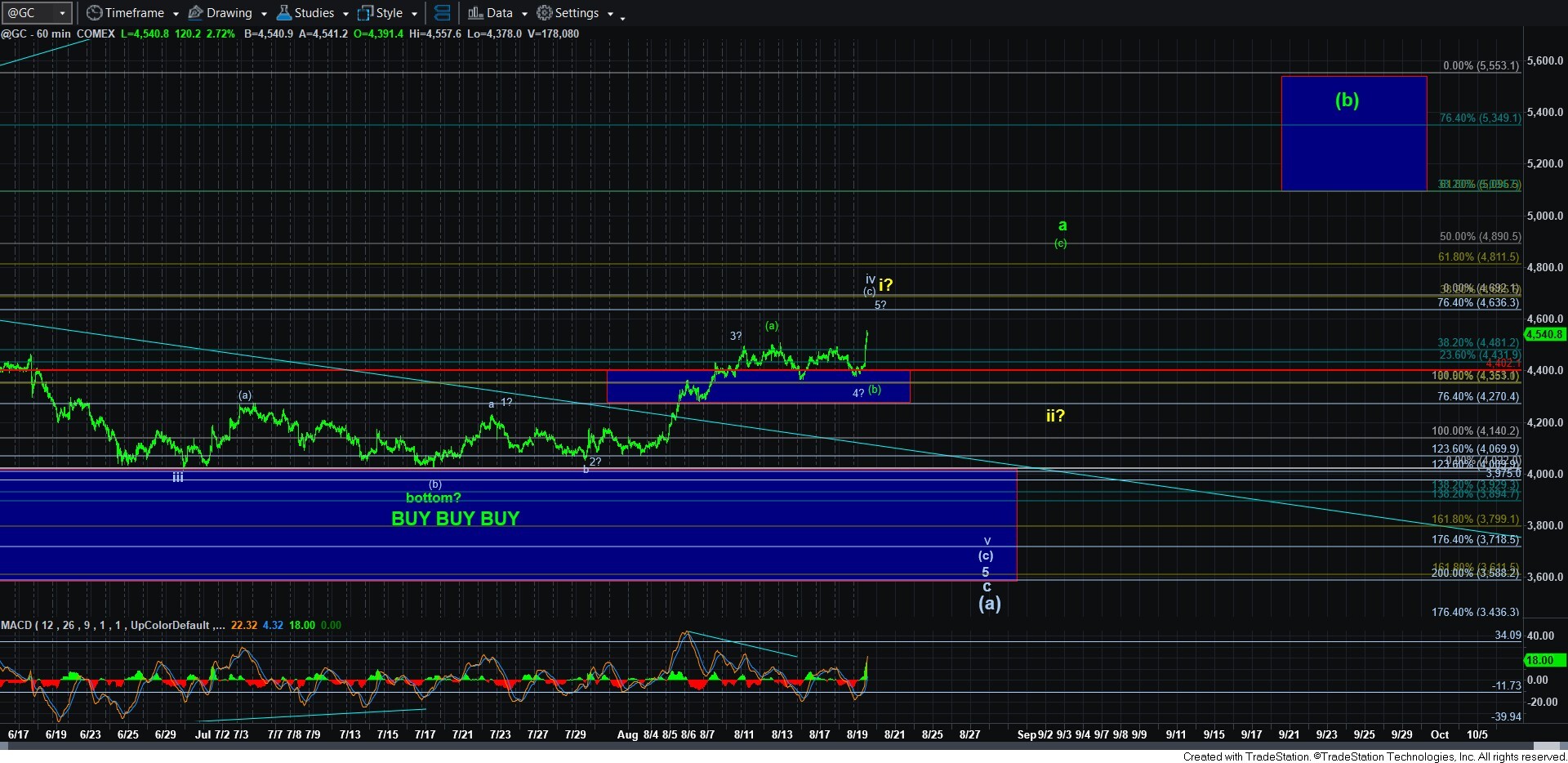Expand the Drawing dropdown arrow
The image size is (1568, 763).
coord(264,14)
